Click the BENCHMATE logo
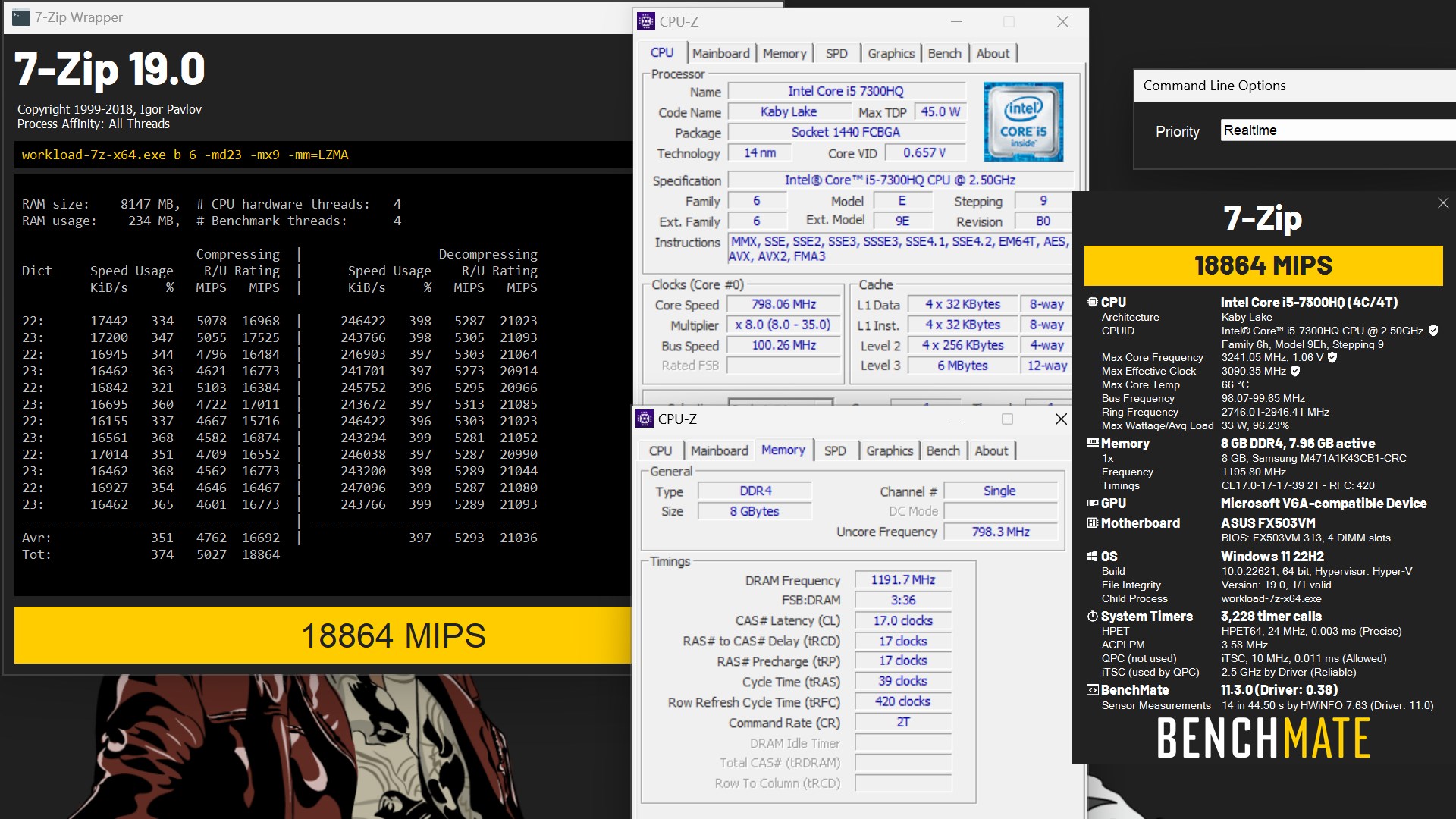The image size is (1456, 819). point(1263,738)
